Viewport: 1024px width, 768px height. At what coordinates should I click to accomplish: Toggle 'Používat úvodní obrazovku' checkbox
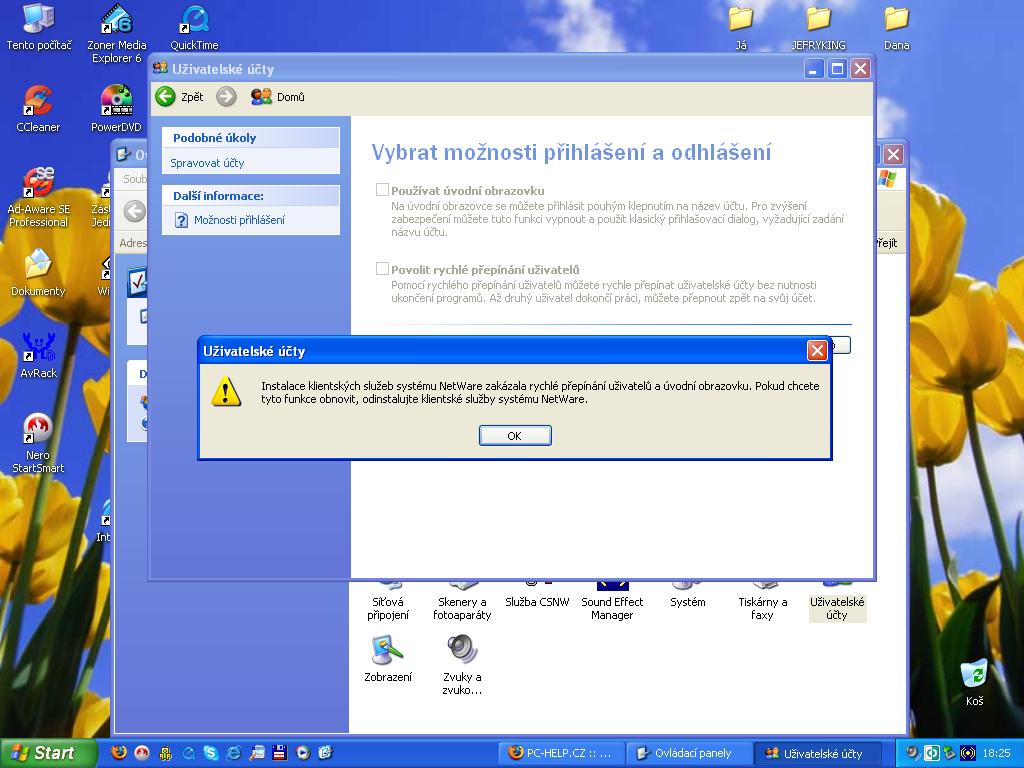(382, 189)
